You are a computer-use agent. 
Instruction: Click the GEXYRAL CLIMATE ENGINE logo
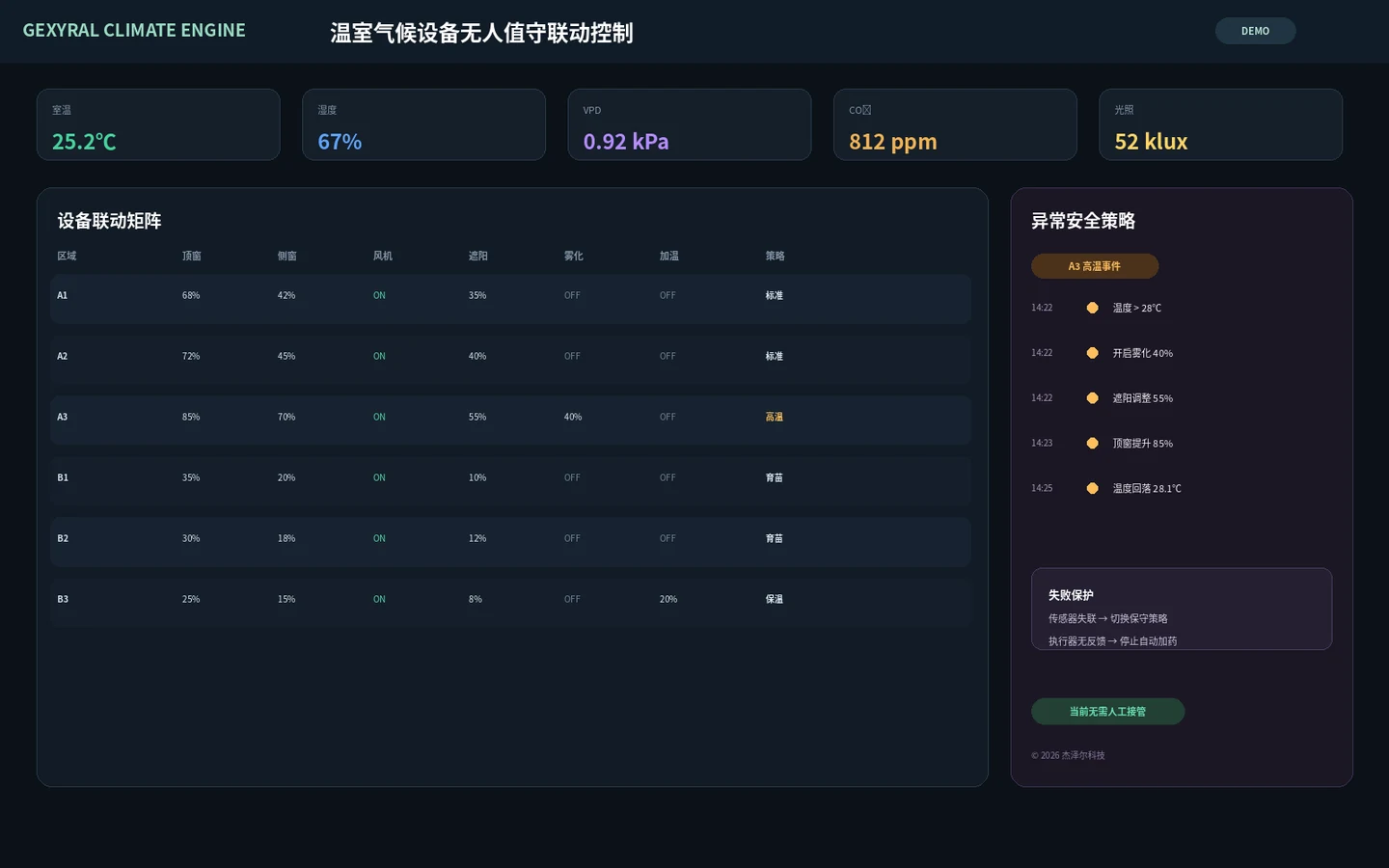click(x=134, y=30)
